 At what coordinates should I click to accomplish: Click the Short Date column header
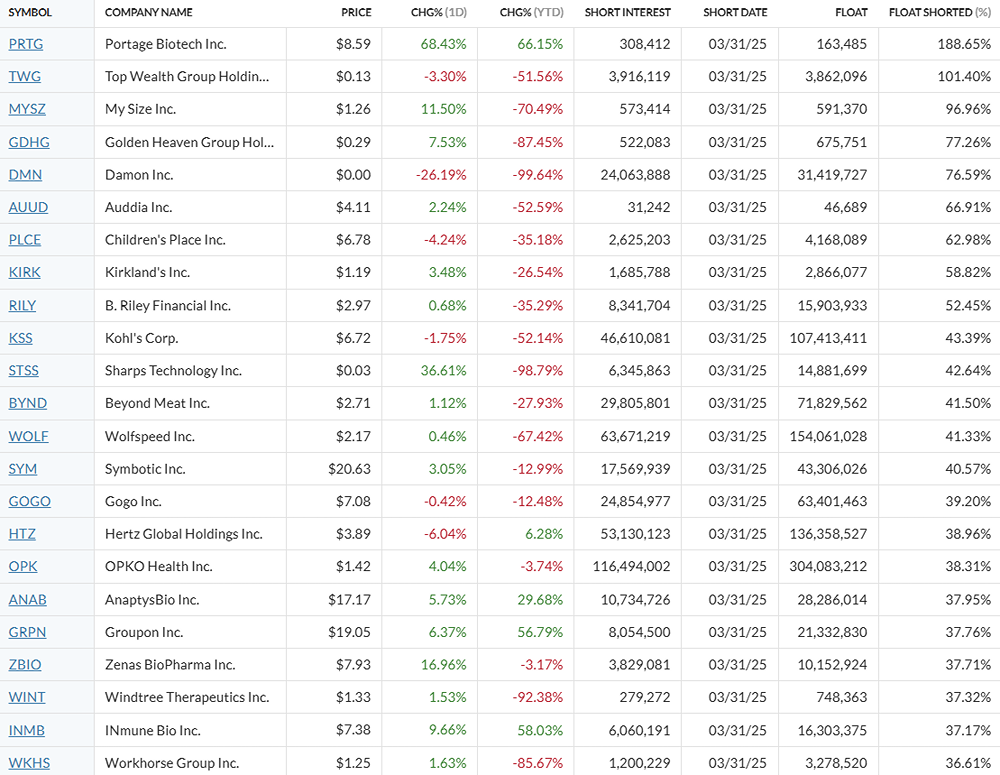point(735,12)
